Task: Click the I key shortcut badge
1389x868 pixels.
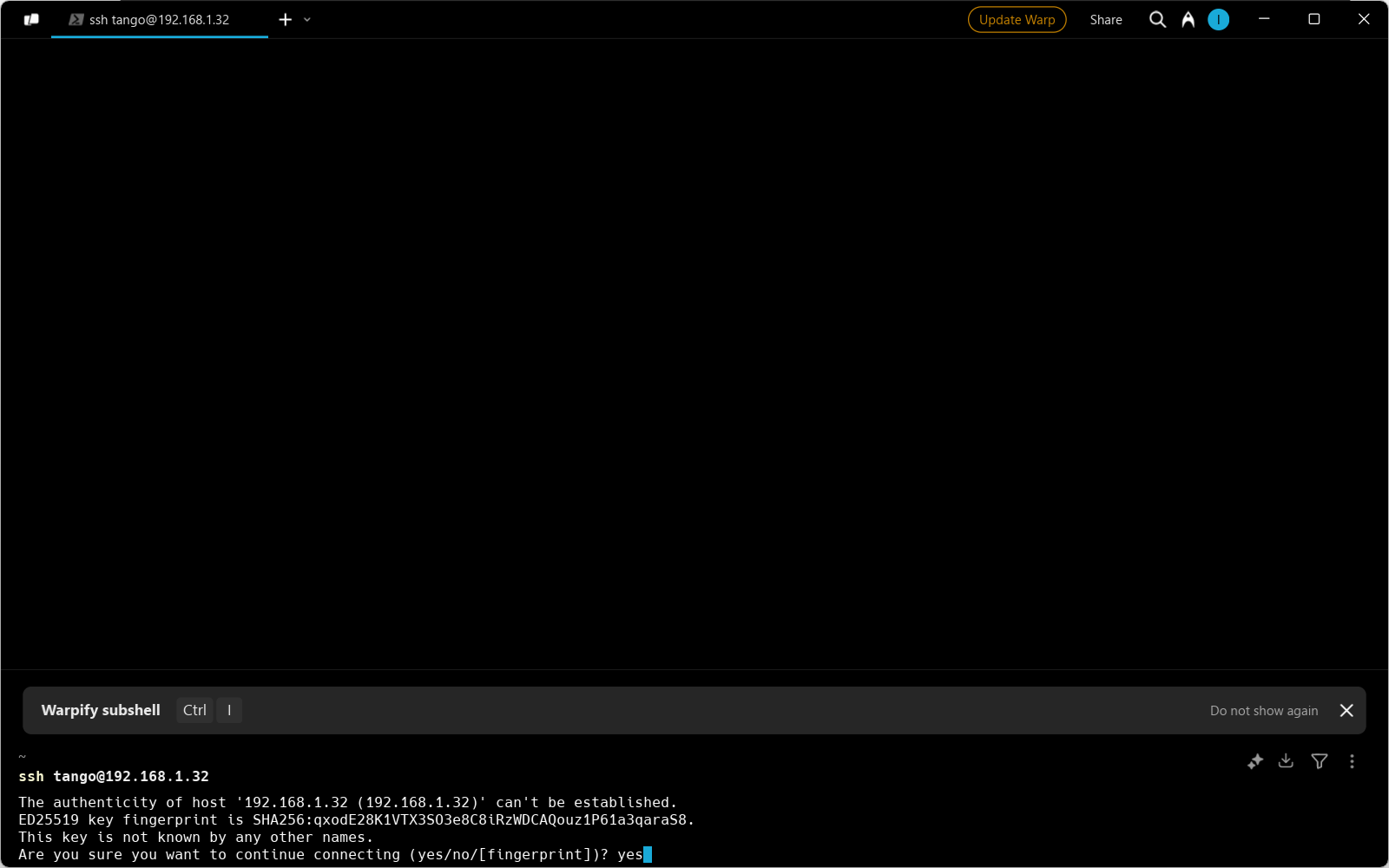Action: point(229,710)
